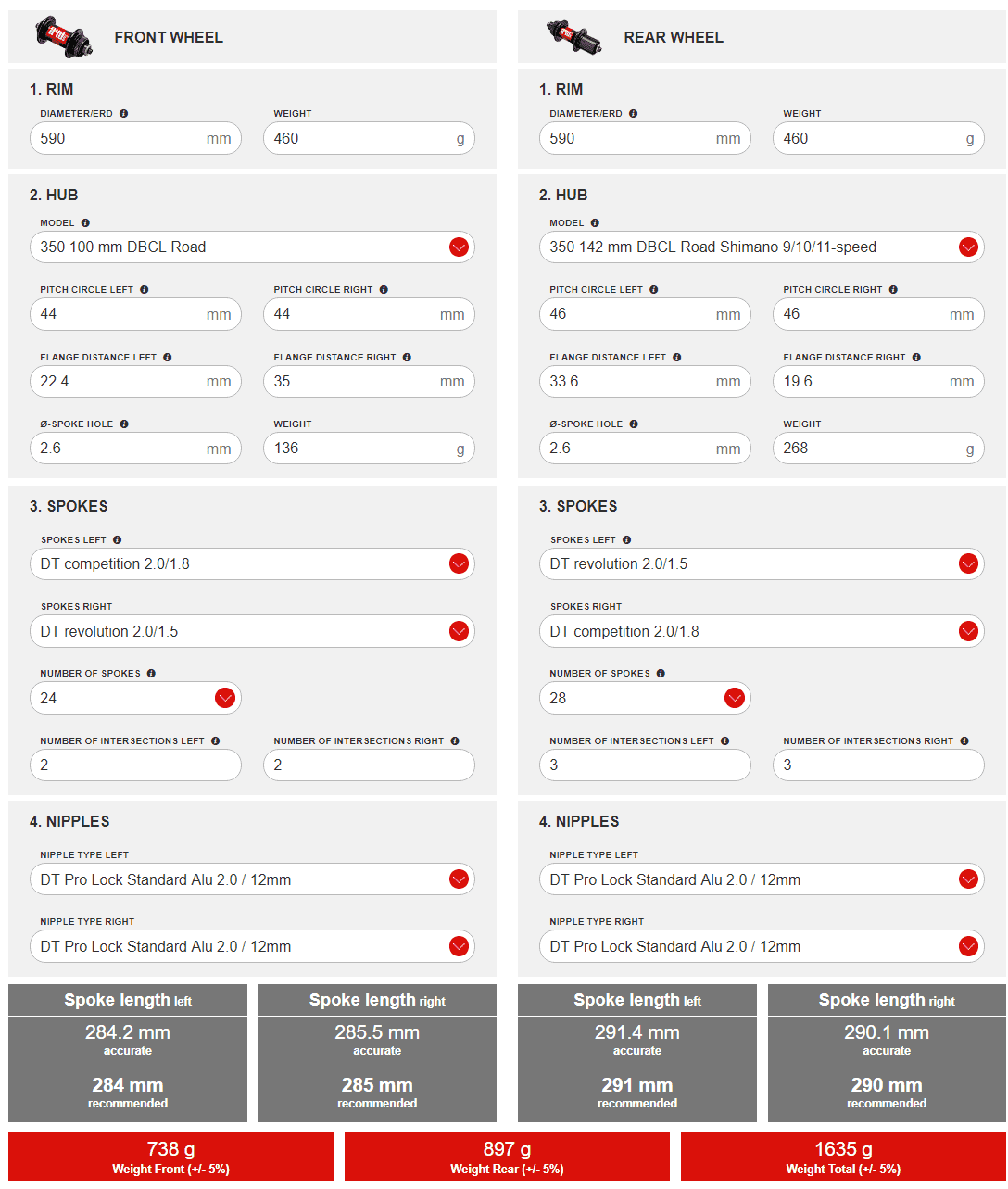Click info icon beside front Ø-Spoke Hole
Viewport: 1008px width, 1189px height.
(124, 424)
